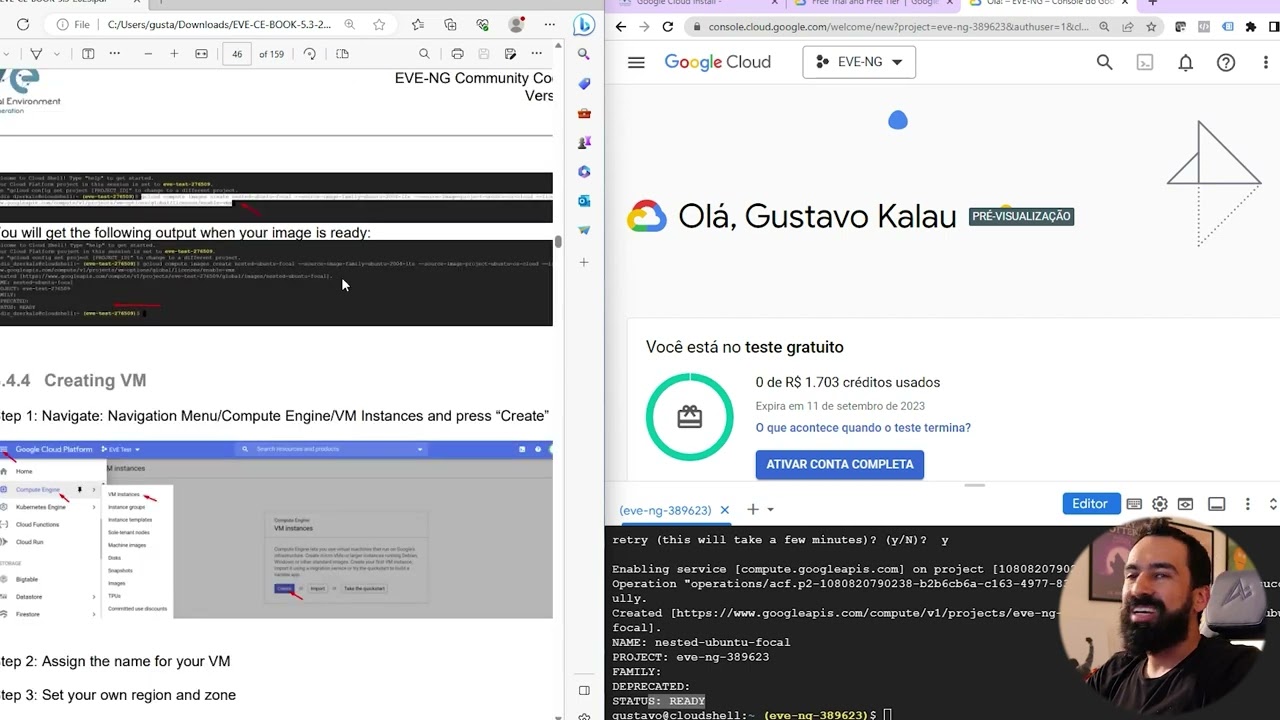This screenshot has height=720, width=1280.
Task: Refresh the PDF page in Edge
Action: [23, 24]
